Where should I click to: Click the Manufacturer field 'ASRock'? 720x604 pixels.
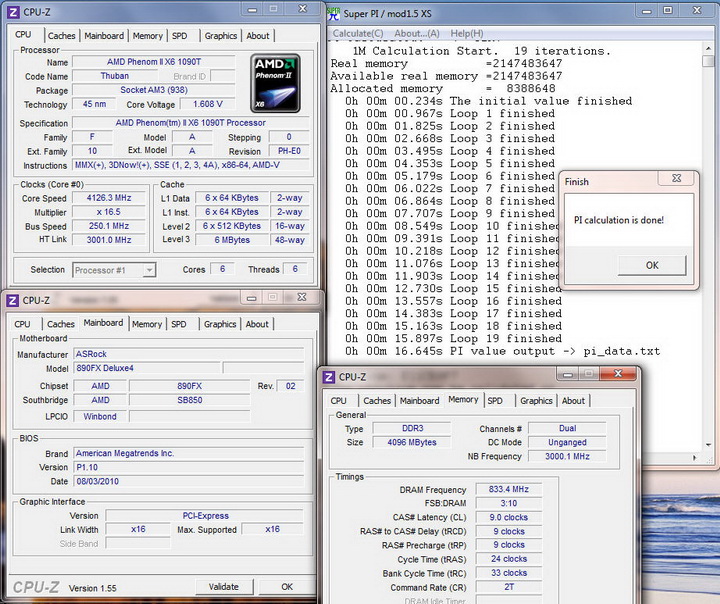coord(188,354)
